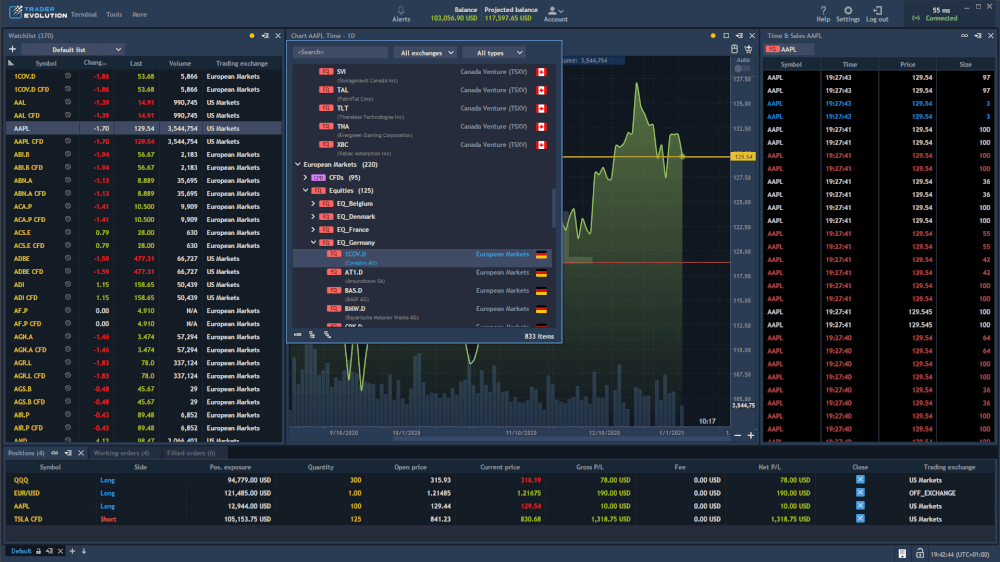
Task: Select BAS.D in symbol lookup list
Action: 422,293
